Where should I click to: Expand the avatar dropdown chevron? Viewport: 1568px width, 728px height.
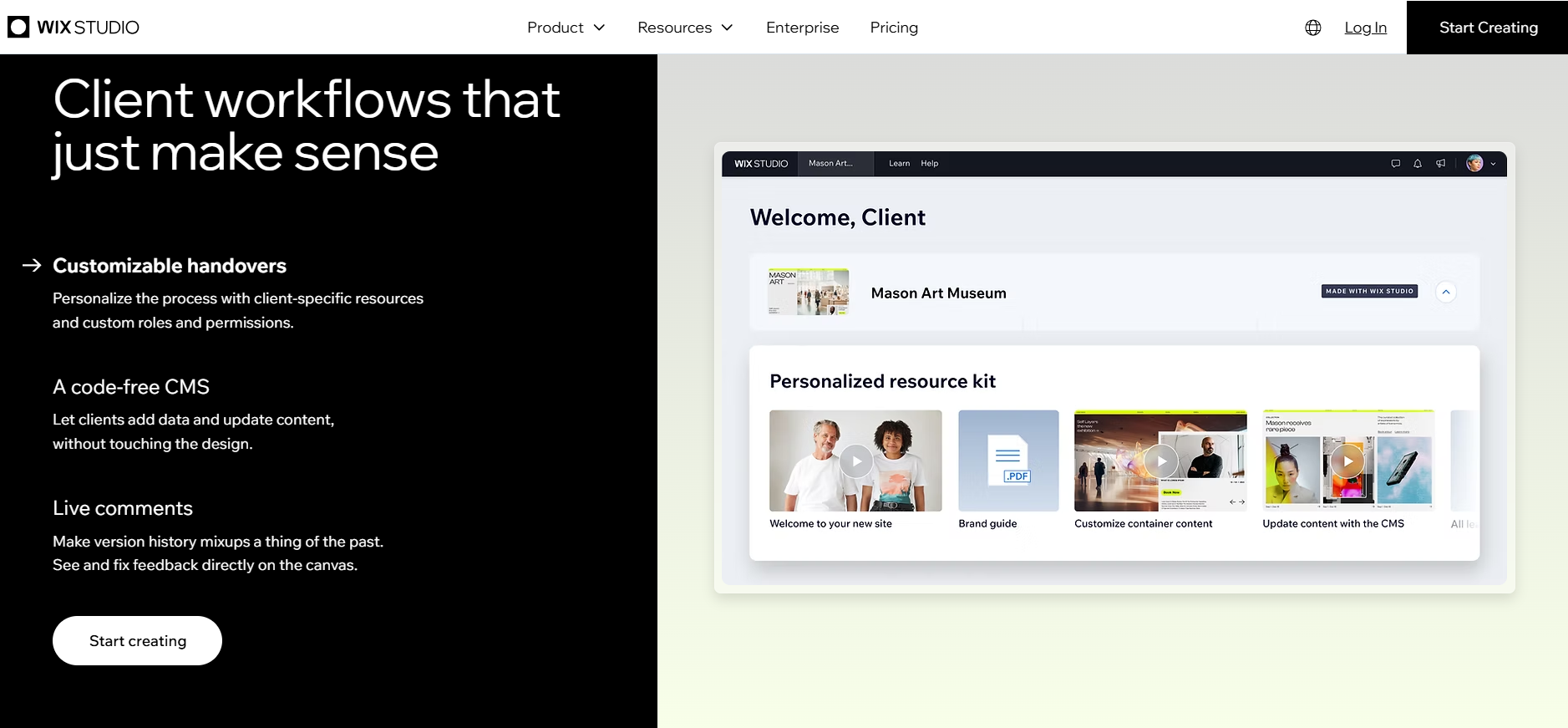point(1493,164)
